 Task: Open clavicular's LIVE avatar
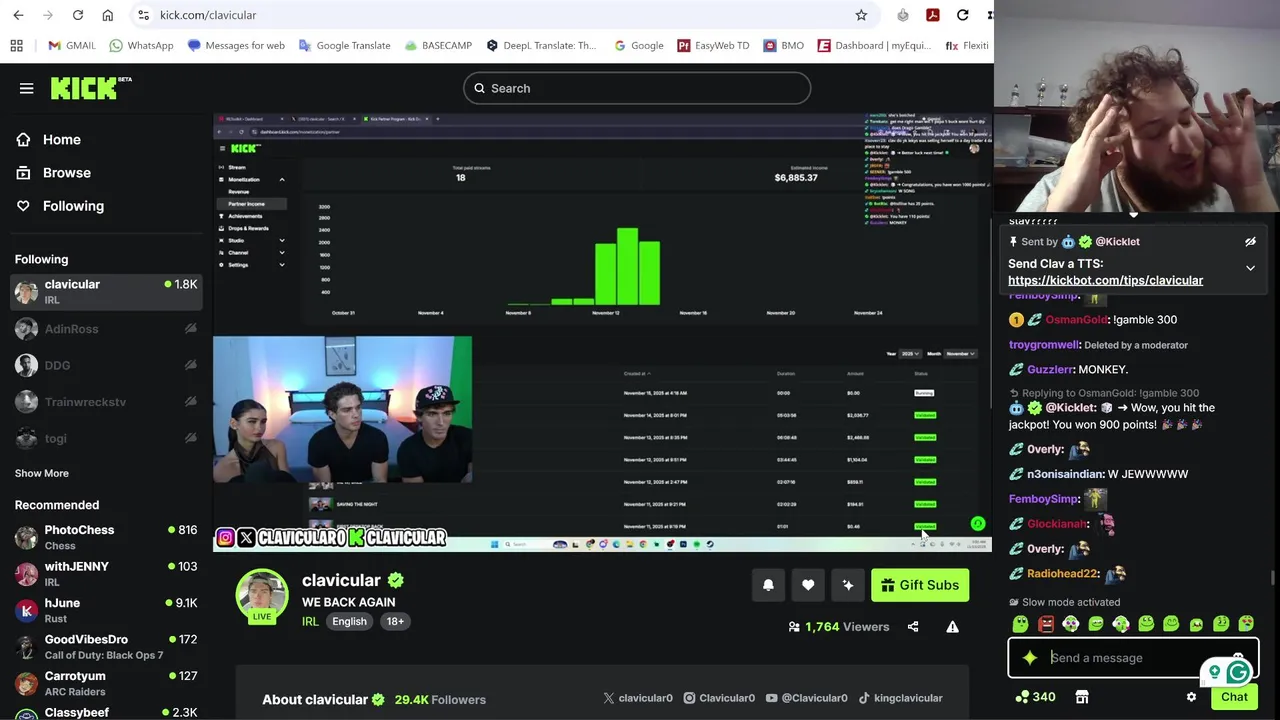pos(262,595)
